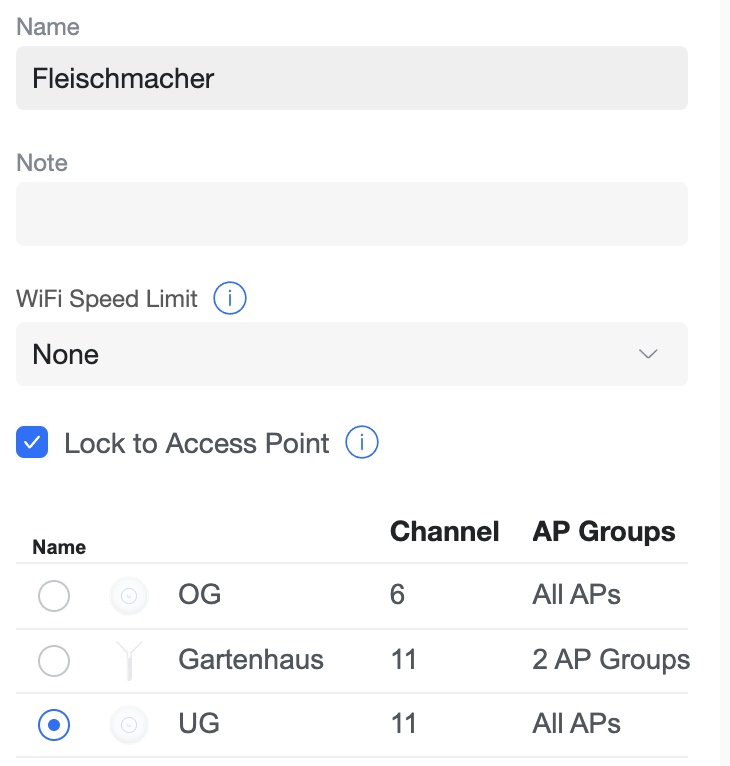Viewport: 730px width, 766px height.
Task: Focus the Name field containing Fleischmacher
Action: (x=352, y=78)
